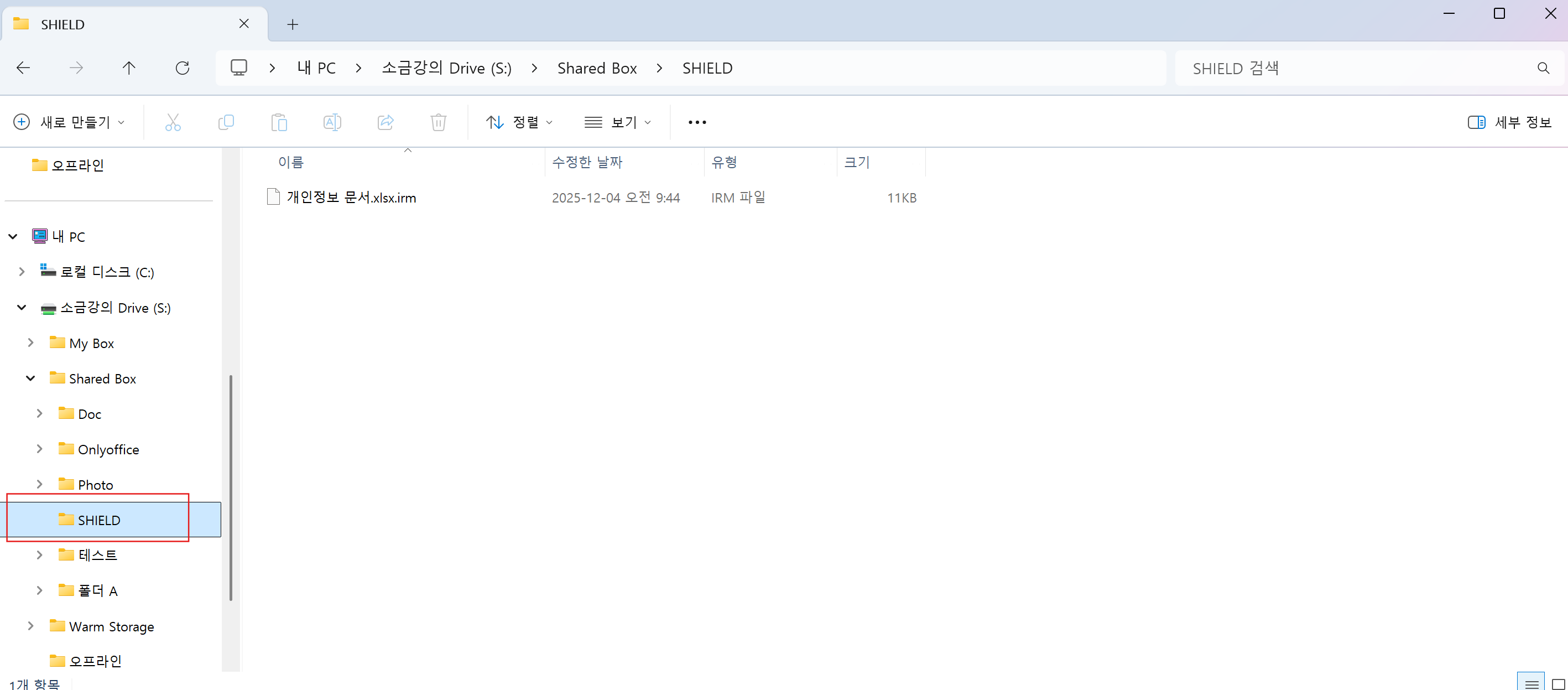
Task: Click the Paste clipboard icon
Action: 279,122
